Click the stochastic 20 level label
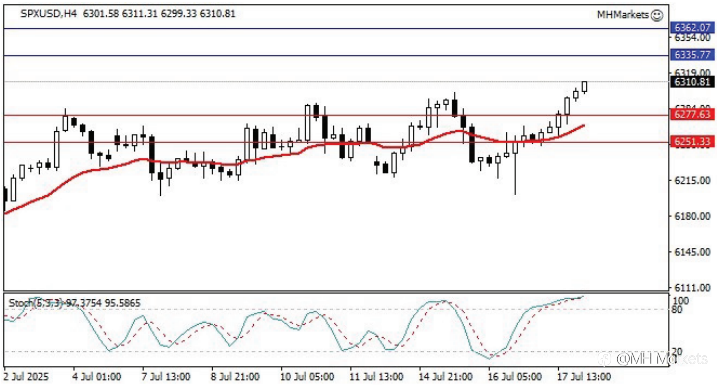 point(677,352)
